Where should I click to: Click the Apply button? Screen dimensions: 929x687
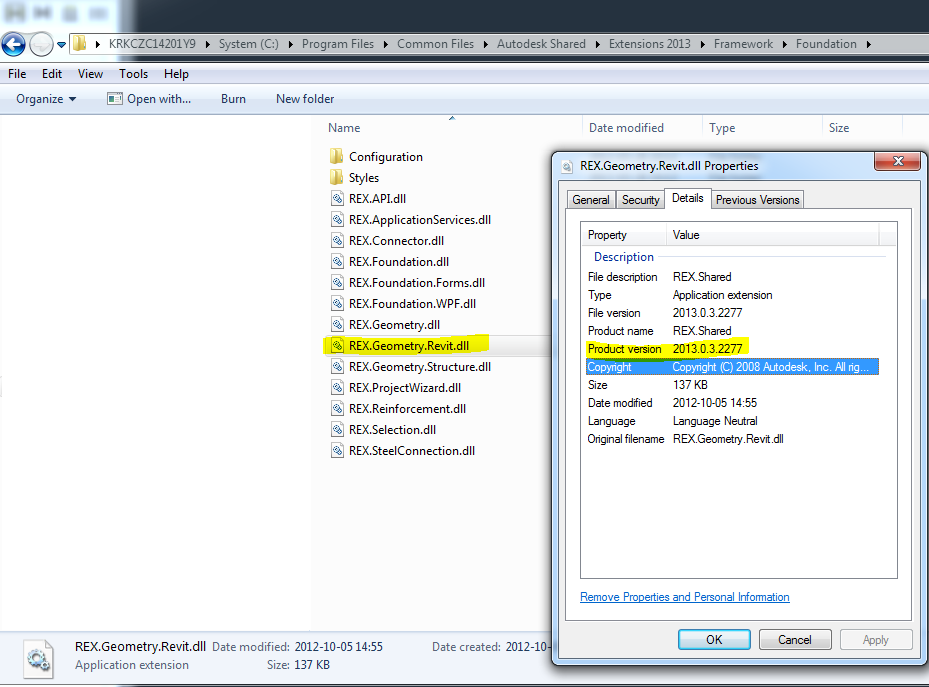point(875,640)
